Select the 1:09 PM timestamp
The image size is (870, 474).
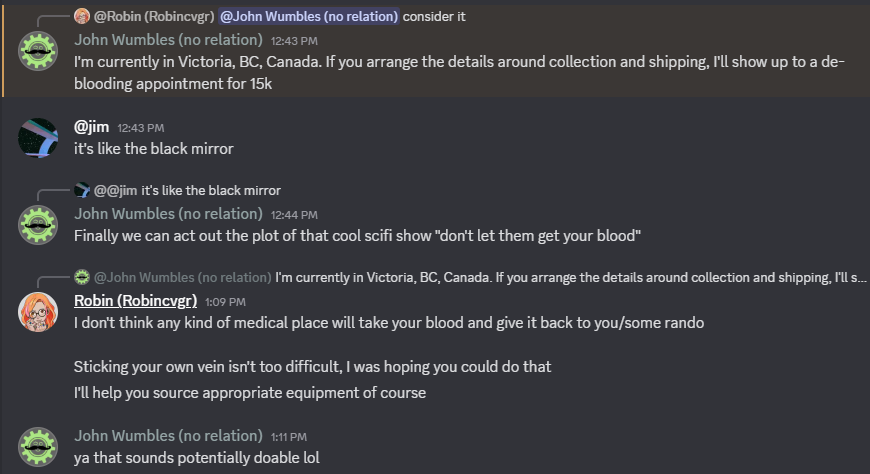coord(225,302)
